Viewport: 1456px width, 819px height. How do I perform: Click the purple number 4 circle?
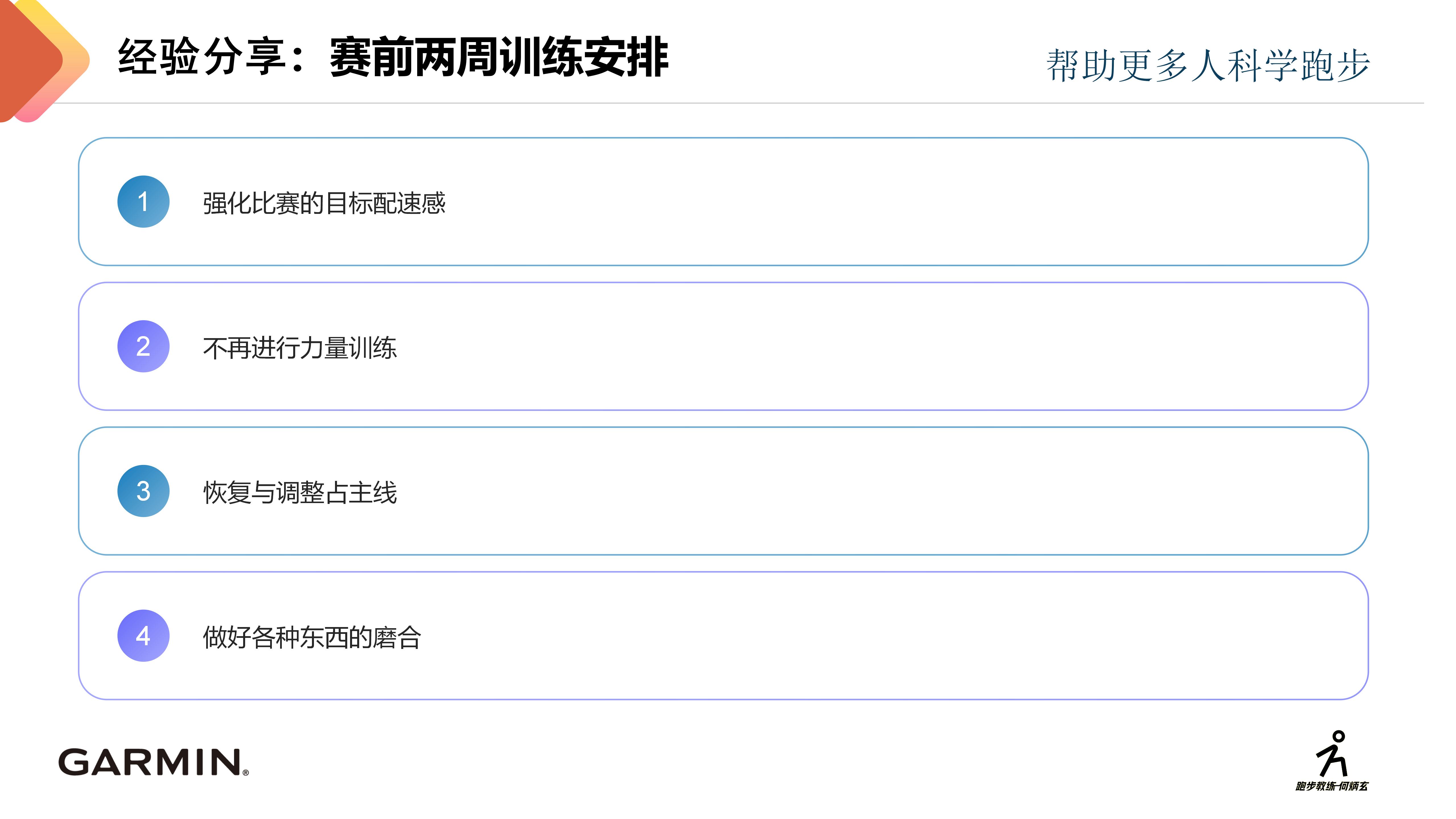pyautogui.click(x=143, y=636)
